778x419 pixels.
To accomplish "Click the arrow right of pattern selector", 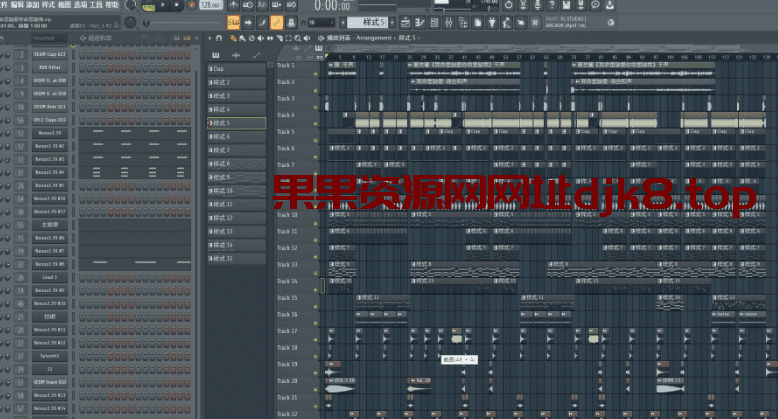I will pyautogui.click(x=392, y=22).
